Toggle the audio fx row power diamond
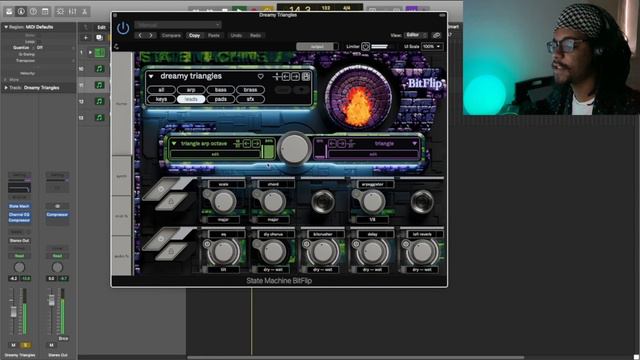This screenshot has height=360, width=640. (x=161, y=239)
